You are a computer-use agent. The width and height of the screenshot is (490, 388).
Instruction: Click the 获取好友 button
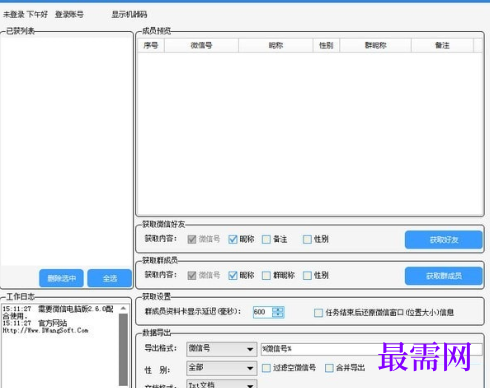pos(444,240)
